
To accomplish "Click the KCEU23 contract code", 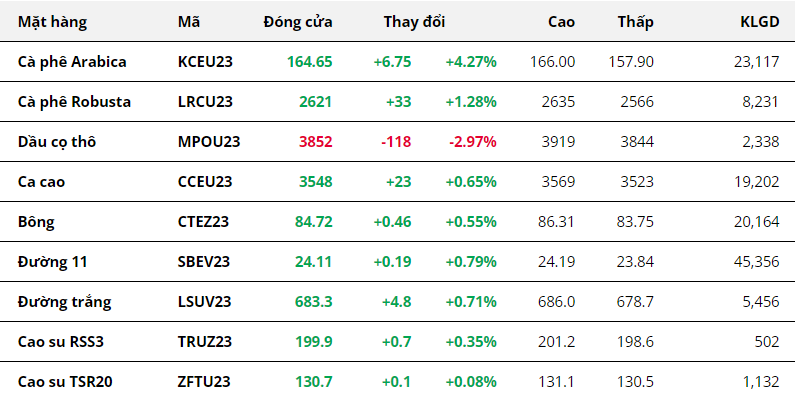I will [x=205, y=62].
